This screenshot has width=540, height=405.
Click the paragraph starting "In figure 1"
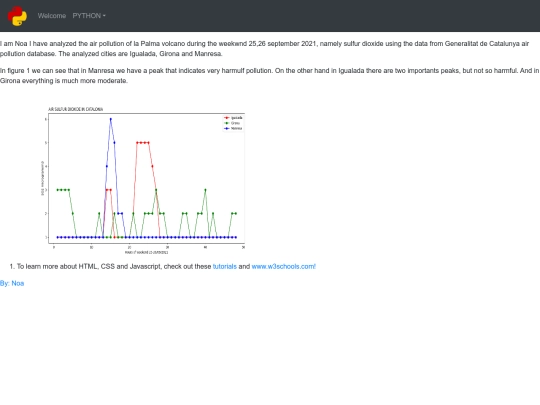(x=269, y=75)
